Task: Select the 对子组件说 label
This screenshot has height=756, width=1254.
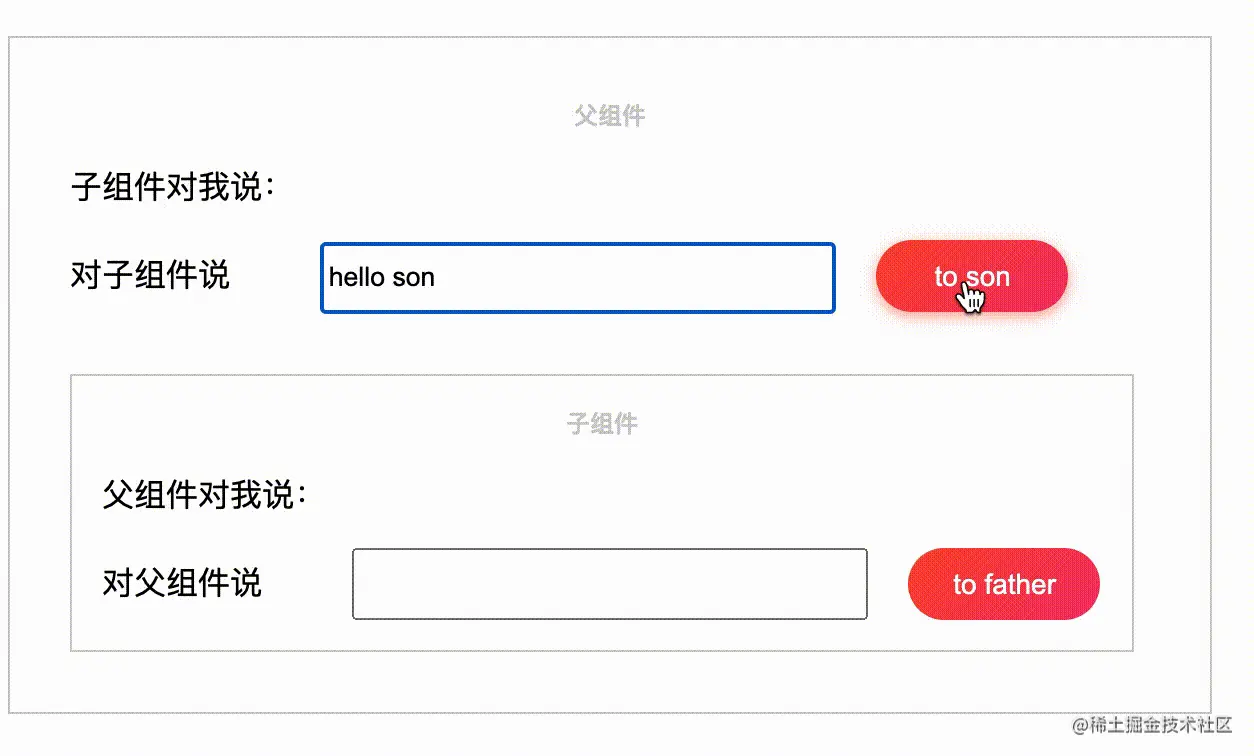Action: (150, 275)
